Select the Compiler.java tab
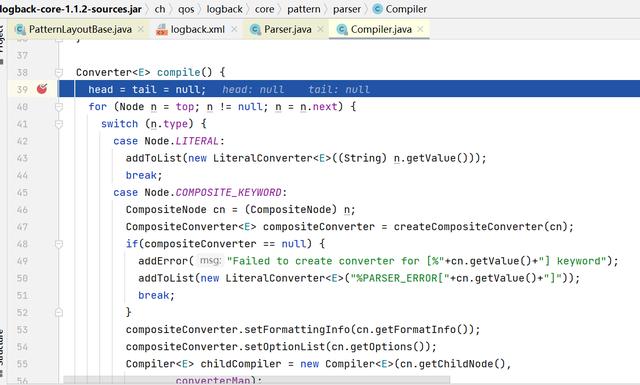This screenshot has width=640, height=385. [381, 29]
